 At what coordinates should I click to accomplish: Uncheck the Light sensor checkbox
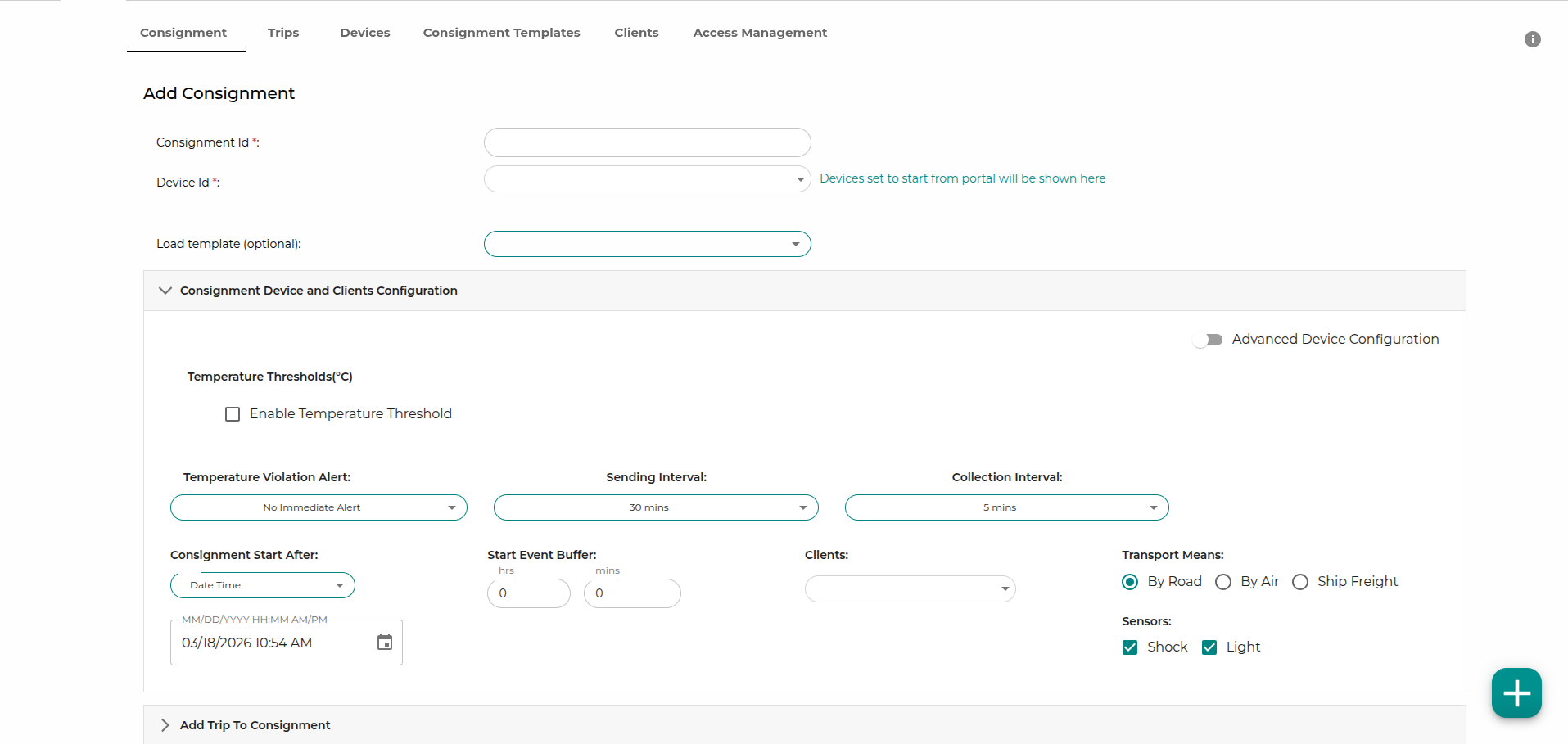click(x=1209, y=647)
